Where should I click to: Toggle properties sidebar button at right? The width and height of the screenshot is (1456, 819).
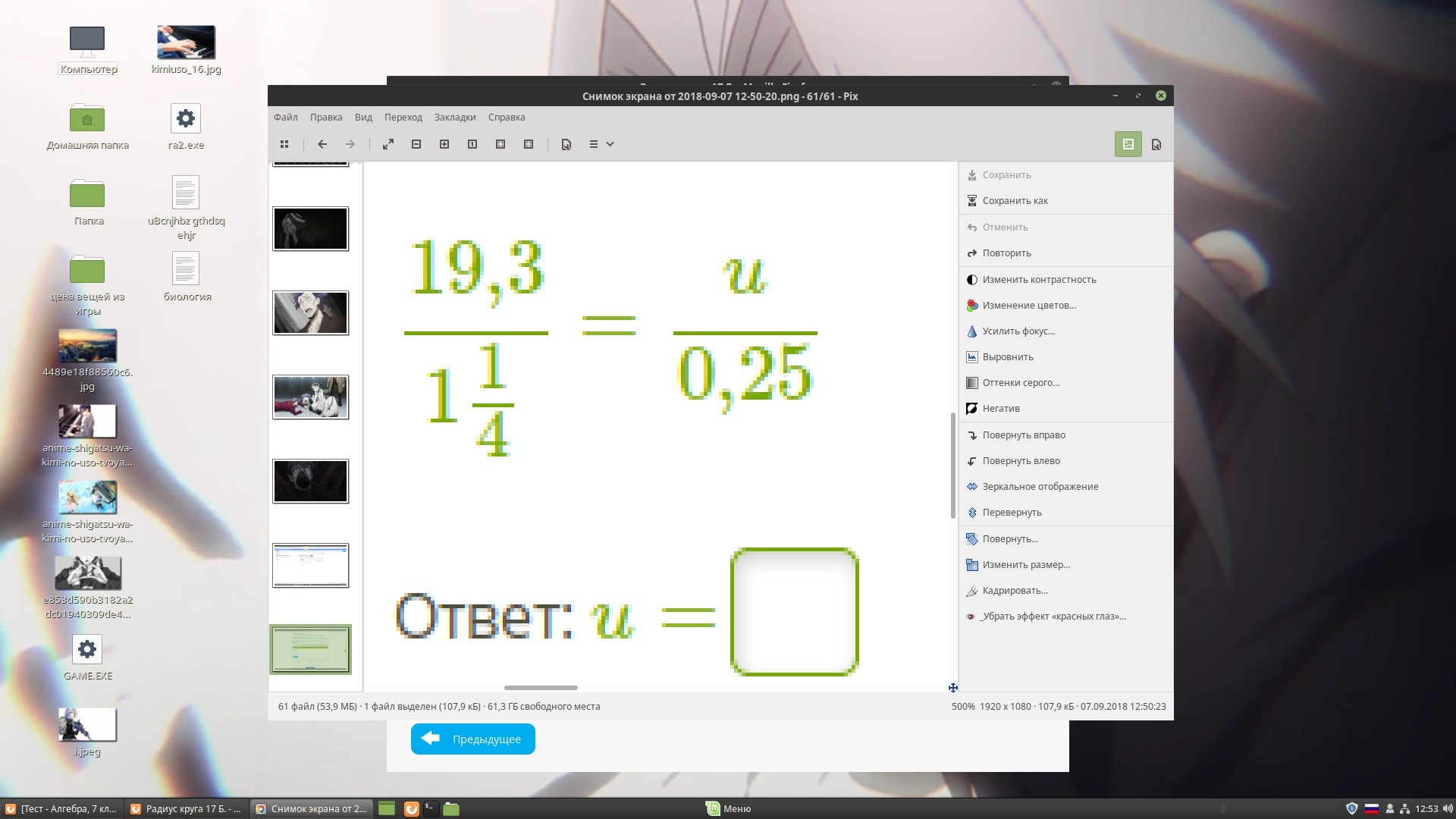(x=1156, y=144)
